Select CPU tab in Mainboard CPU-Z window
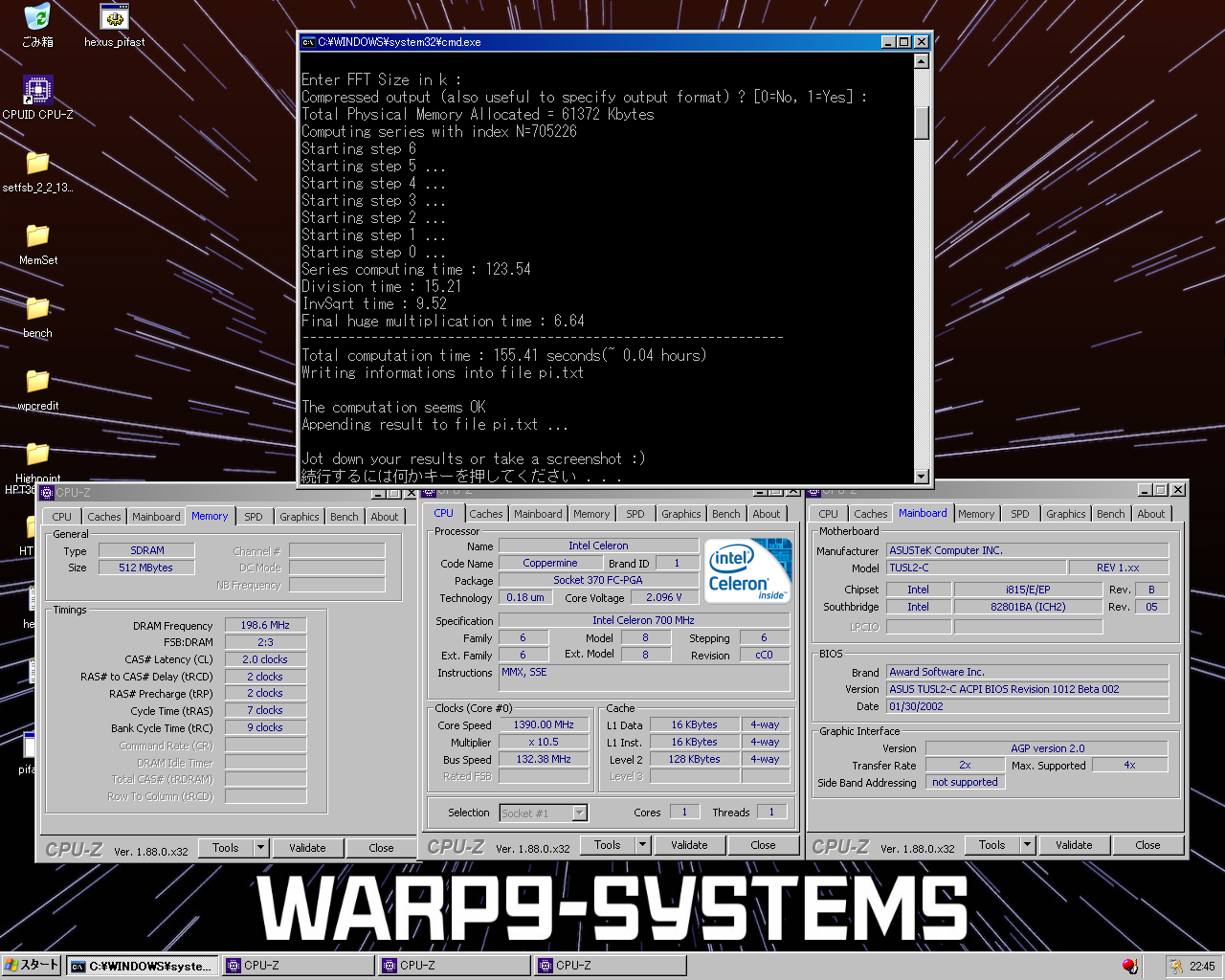 click(829, 514)
